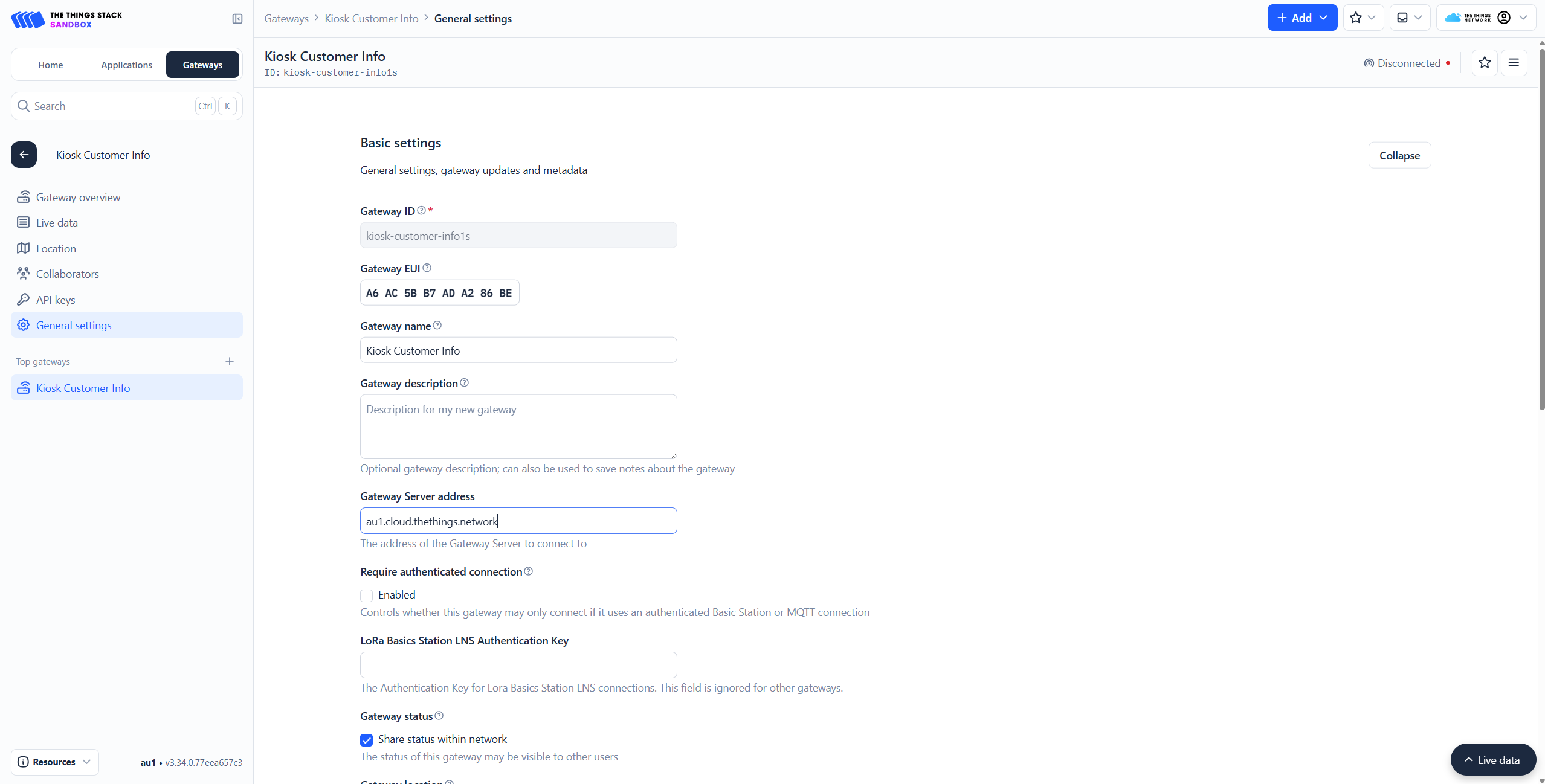Viewport: 1545px width, 784px height.
Task: Open API keys in the sidebar
Action: click(x=56, y=300)
